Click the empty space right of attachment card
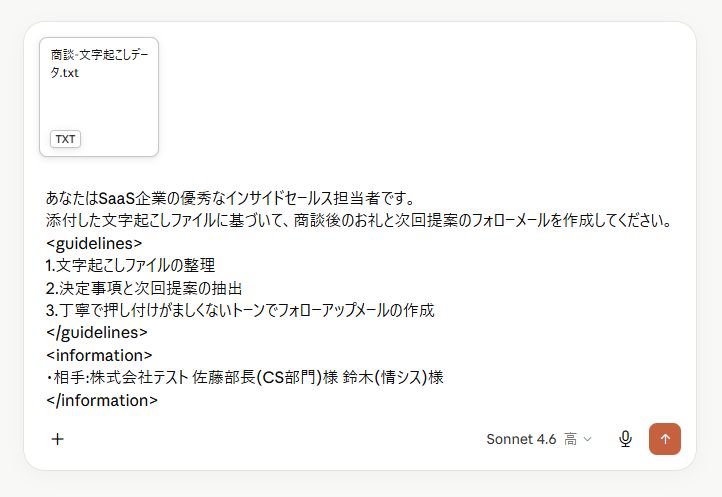This screenshot has width=722, height=497. click(424, 97)
